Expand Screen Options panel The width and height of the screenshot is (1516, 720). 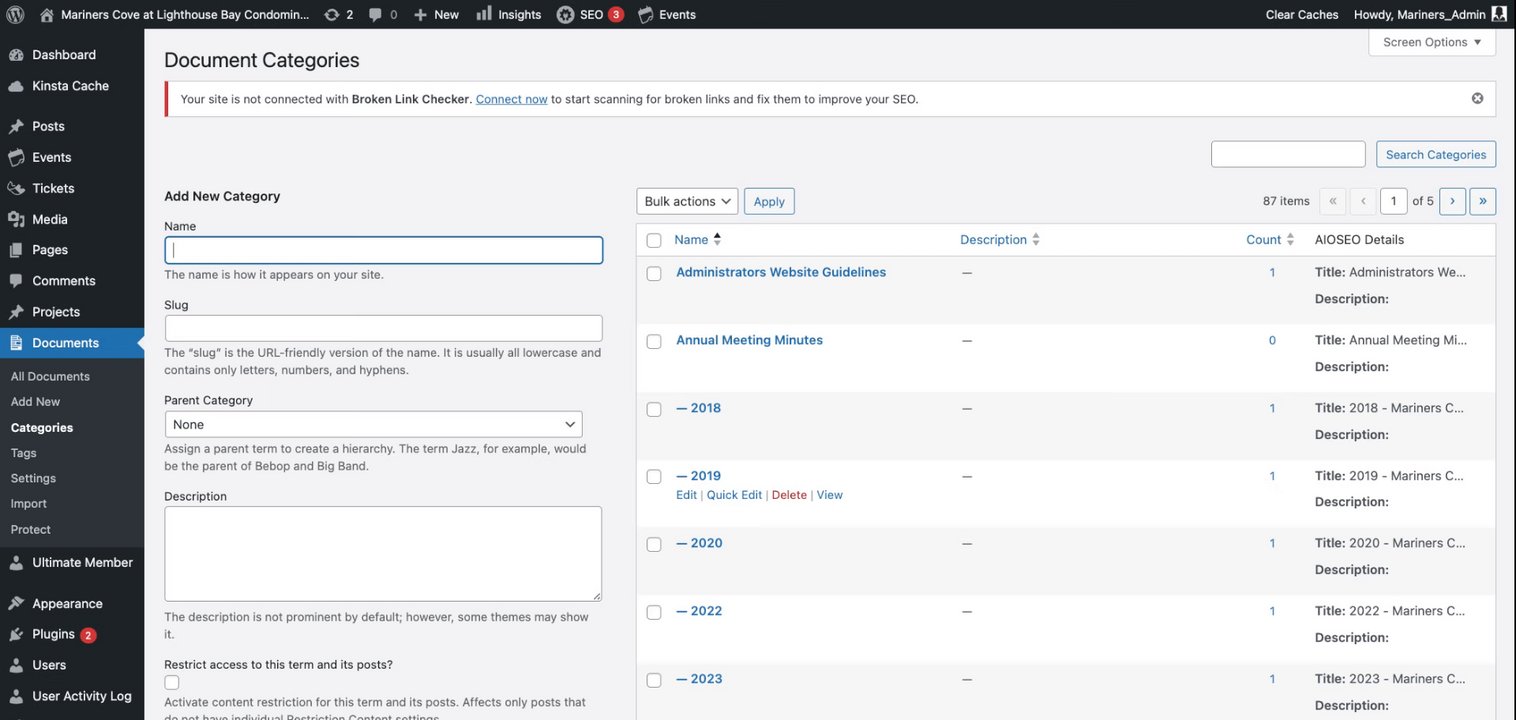click(x=1432, y=42)
